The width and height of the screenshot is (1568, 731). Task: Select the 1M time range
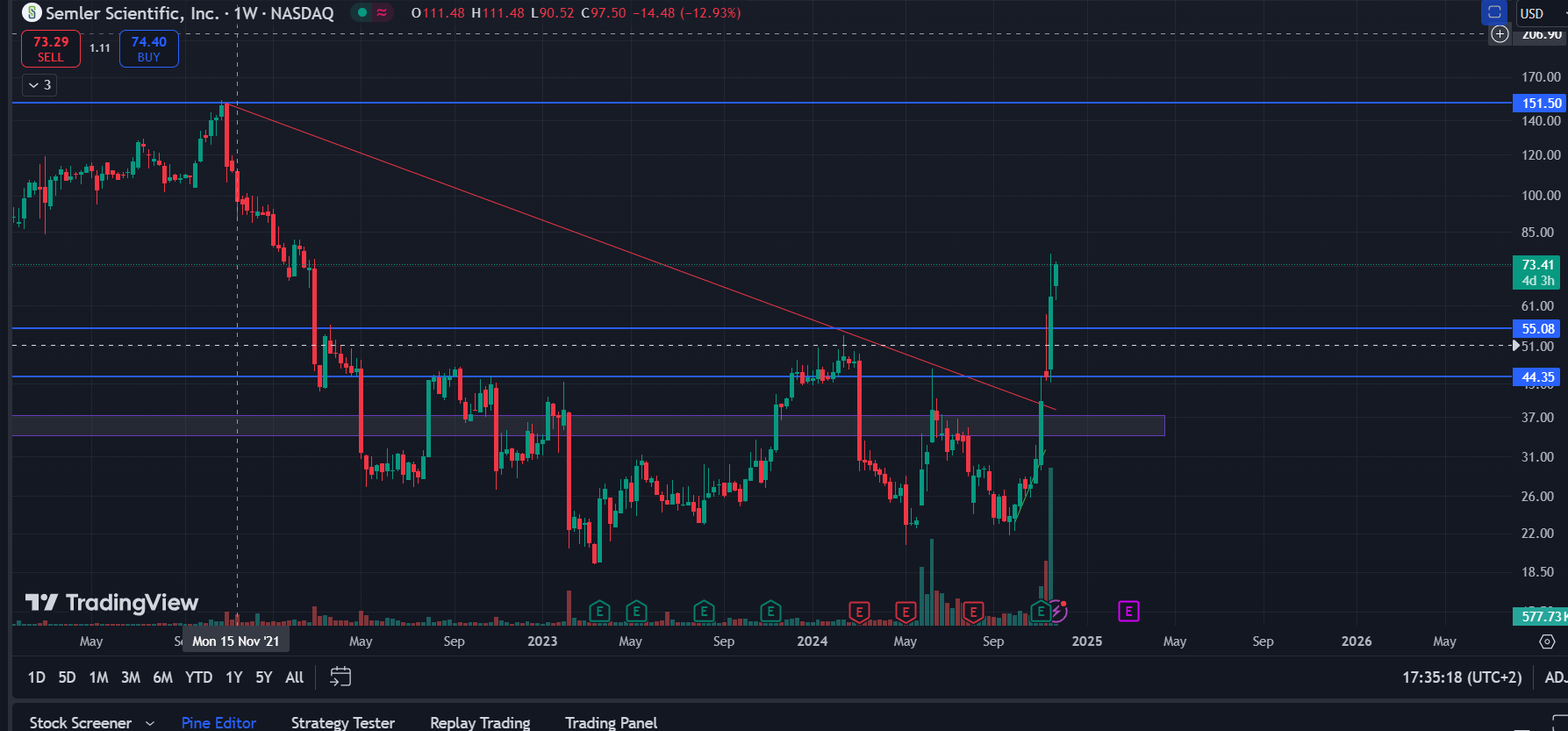point(98,677)
